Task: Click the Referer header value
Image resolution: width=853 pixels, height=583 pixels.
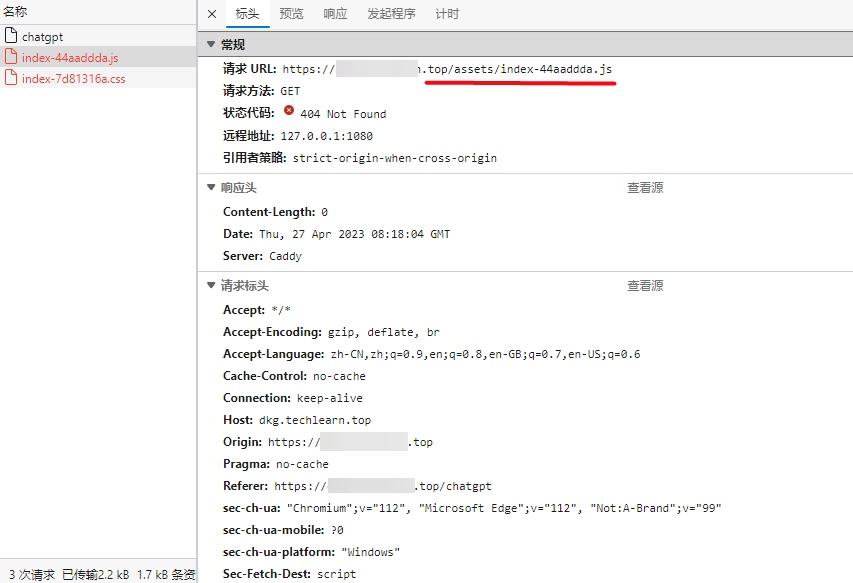Action: click(x=383, y=486)
